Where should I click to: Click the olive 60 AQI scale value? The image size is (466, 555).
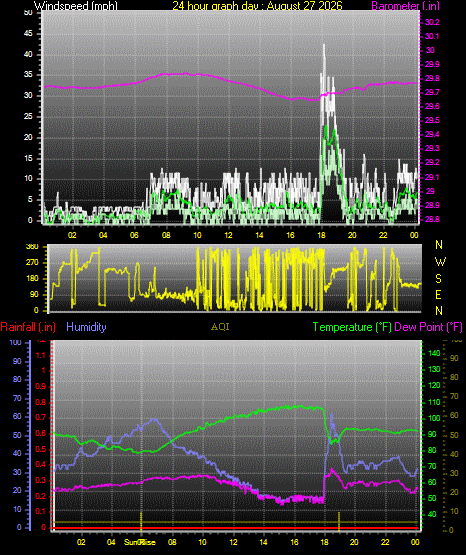tap(454, 415)
